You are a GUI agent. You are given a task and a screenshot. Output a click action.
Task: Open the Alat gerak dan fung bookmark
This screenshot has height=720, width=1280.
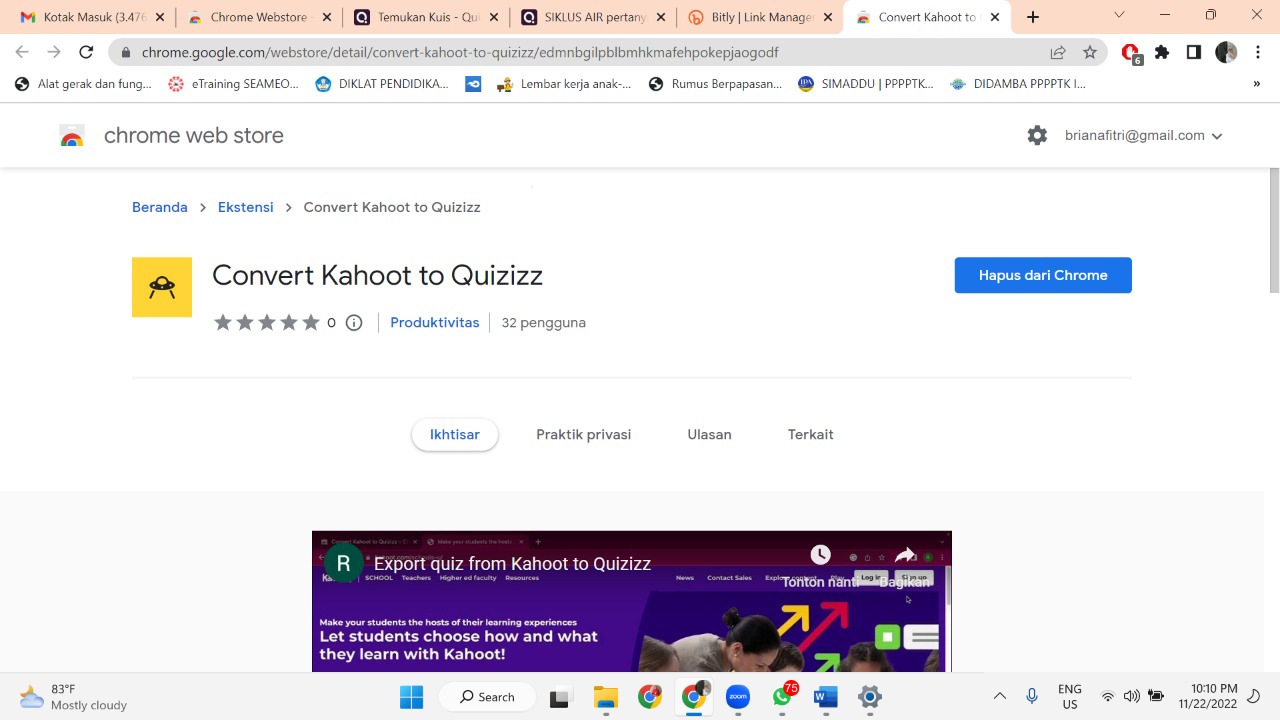pos(84,84)
